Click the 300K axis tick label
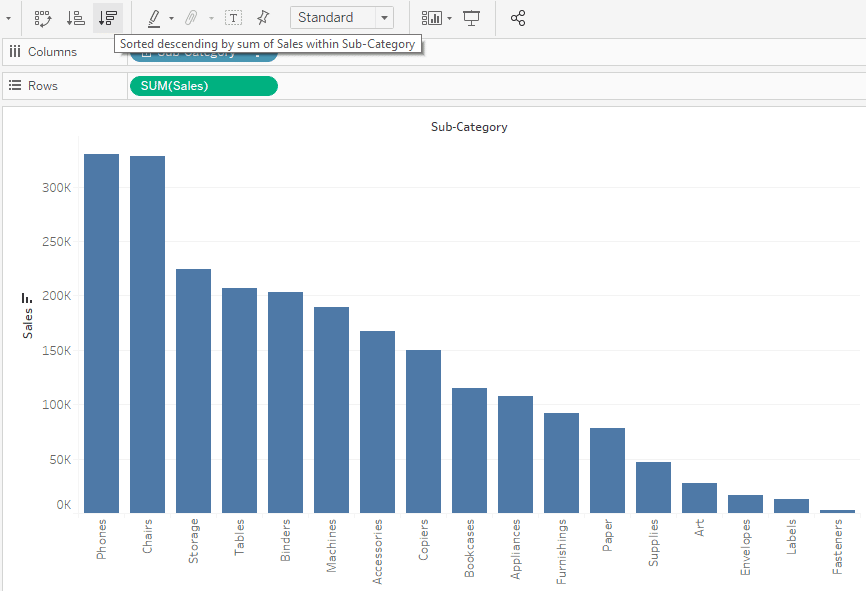 [57, 187]
